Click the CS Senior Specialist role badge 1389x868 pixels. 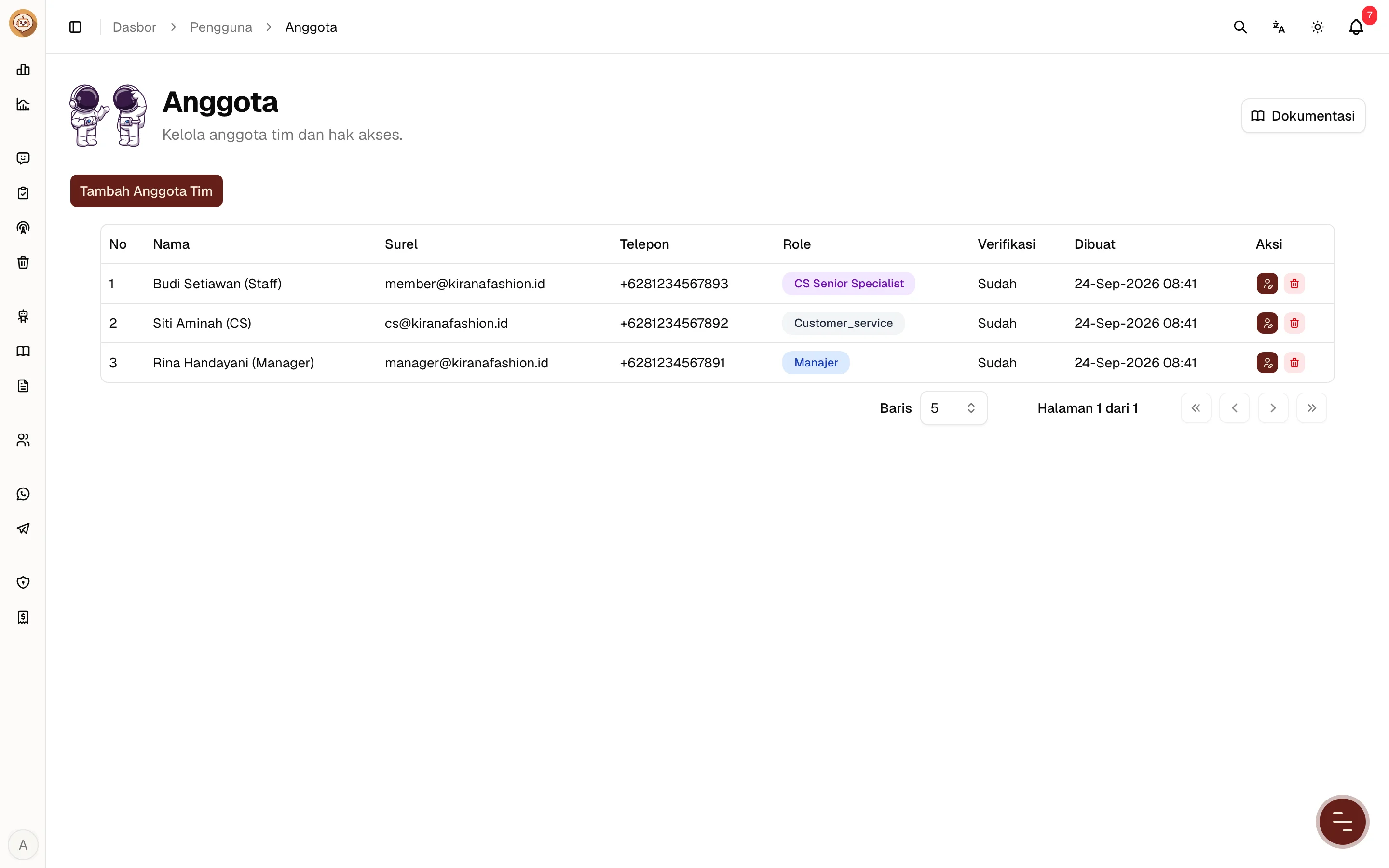click(x=848, y=284)
